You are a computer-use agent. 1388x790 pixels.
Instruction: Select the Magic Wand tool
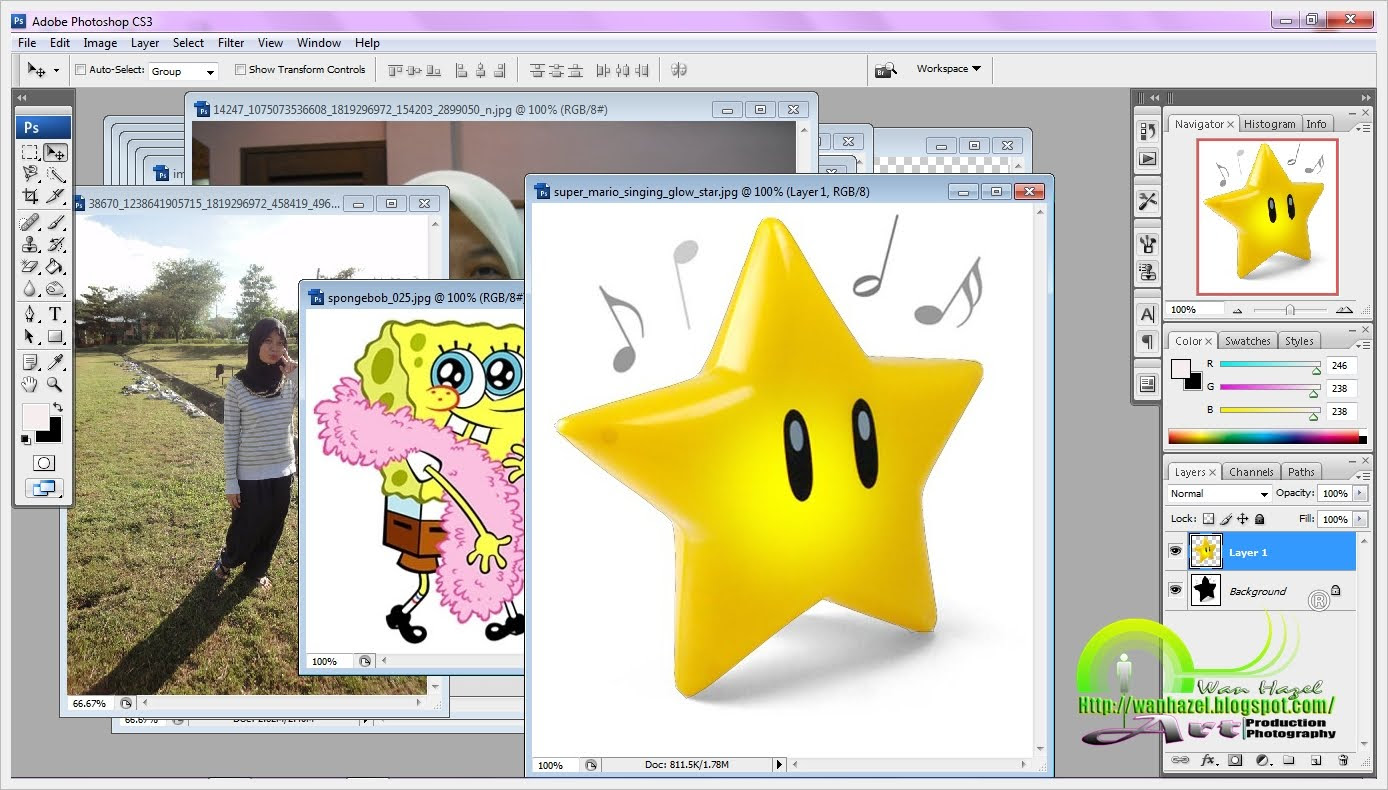coord(56,174)
